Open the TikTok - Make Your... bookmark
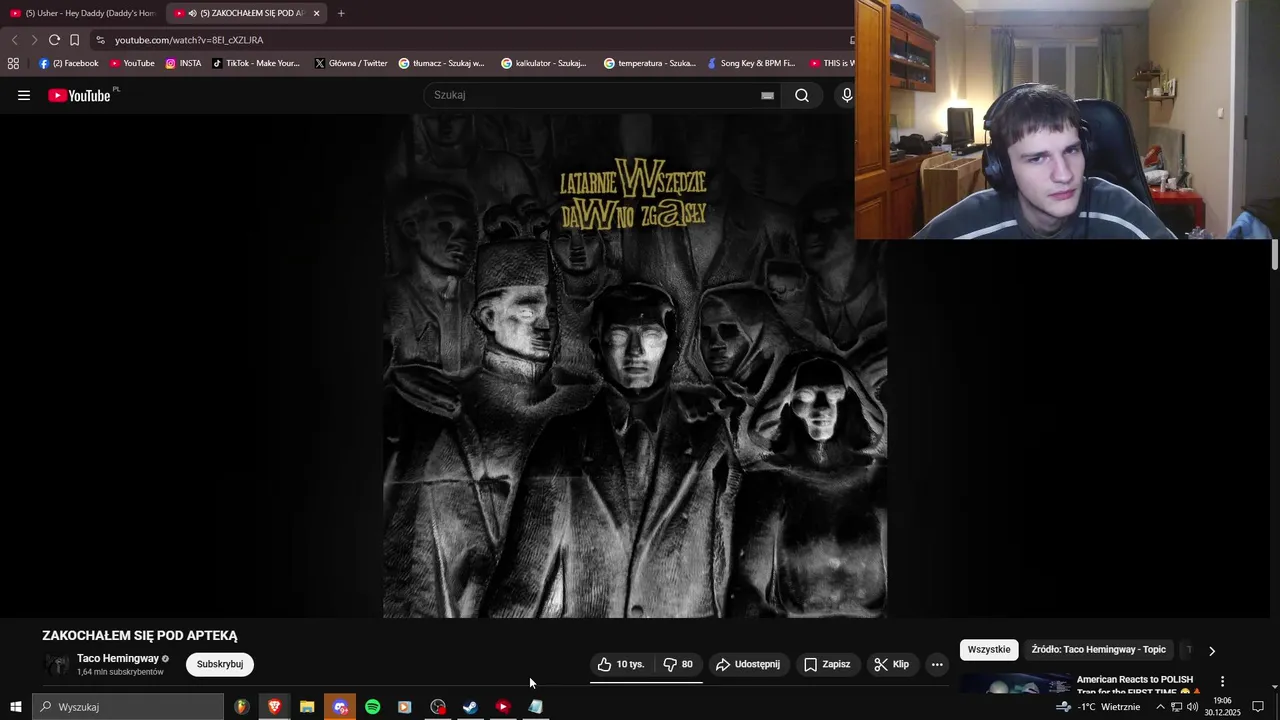The width and height of the screenshot is (1280, 720). (x=256, y=63)
